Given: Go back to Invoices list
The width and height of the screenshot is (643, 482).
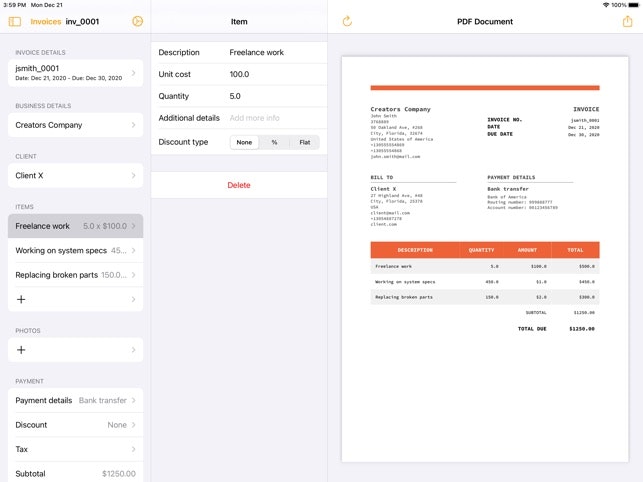Looking at the screenshot, I should pos(46,21).
